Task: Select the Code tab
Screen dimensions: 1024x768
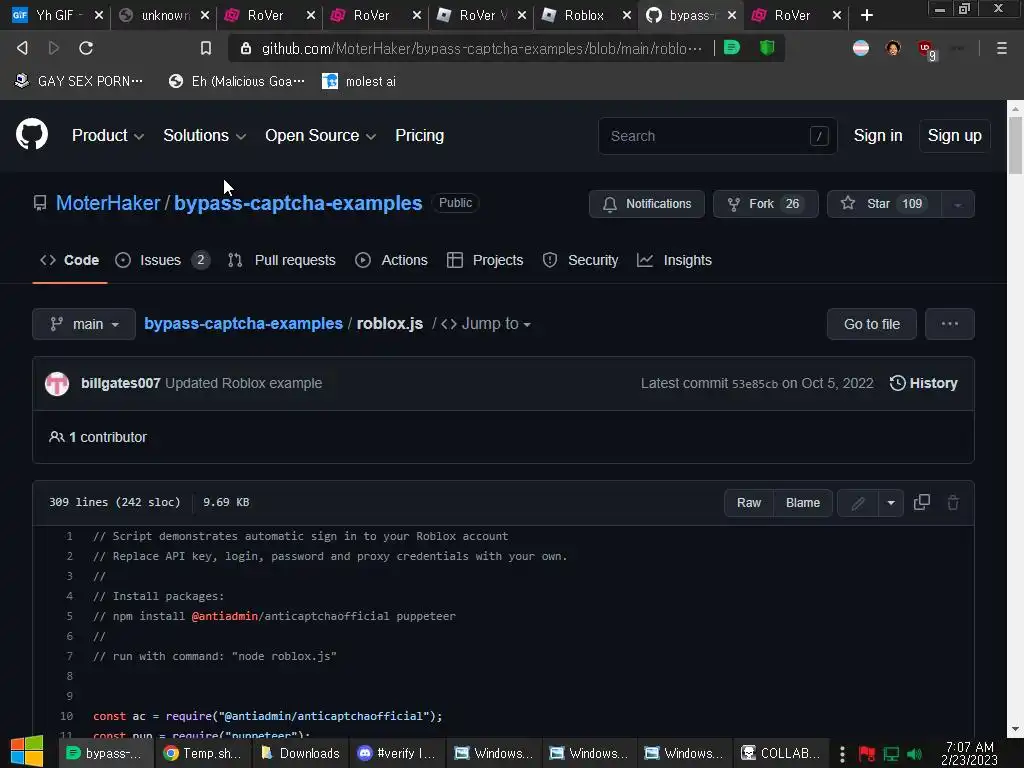Action: [x=70, y=260]
